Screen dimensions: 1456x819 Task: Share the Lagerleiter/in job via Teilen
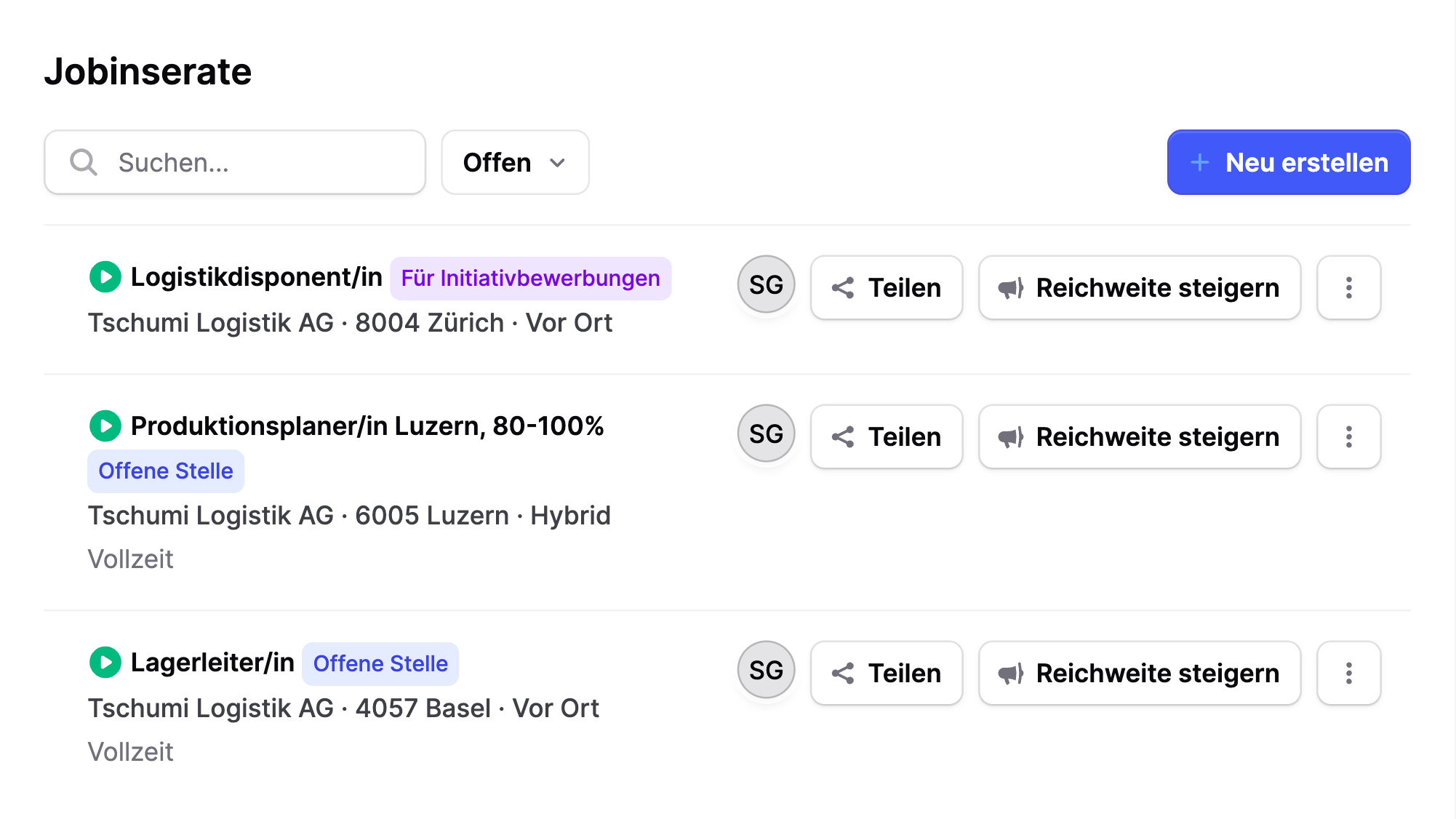coord(886,673)
